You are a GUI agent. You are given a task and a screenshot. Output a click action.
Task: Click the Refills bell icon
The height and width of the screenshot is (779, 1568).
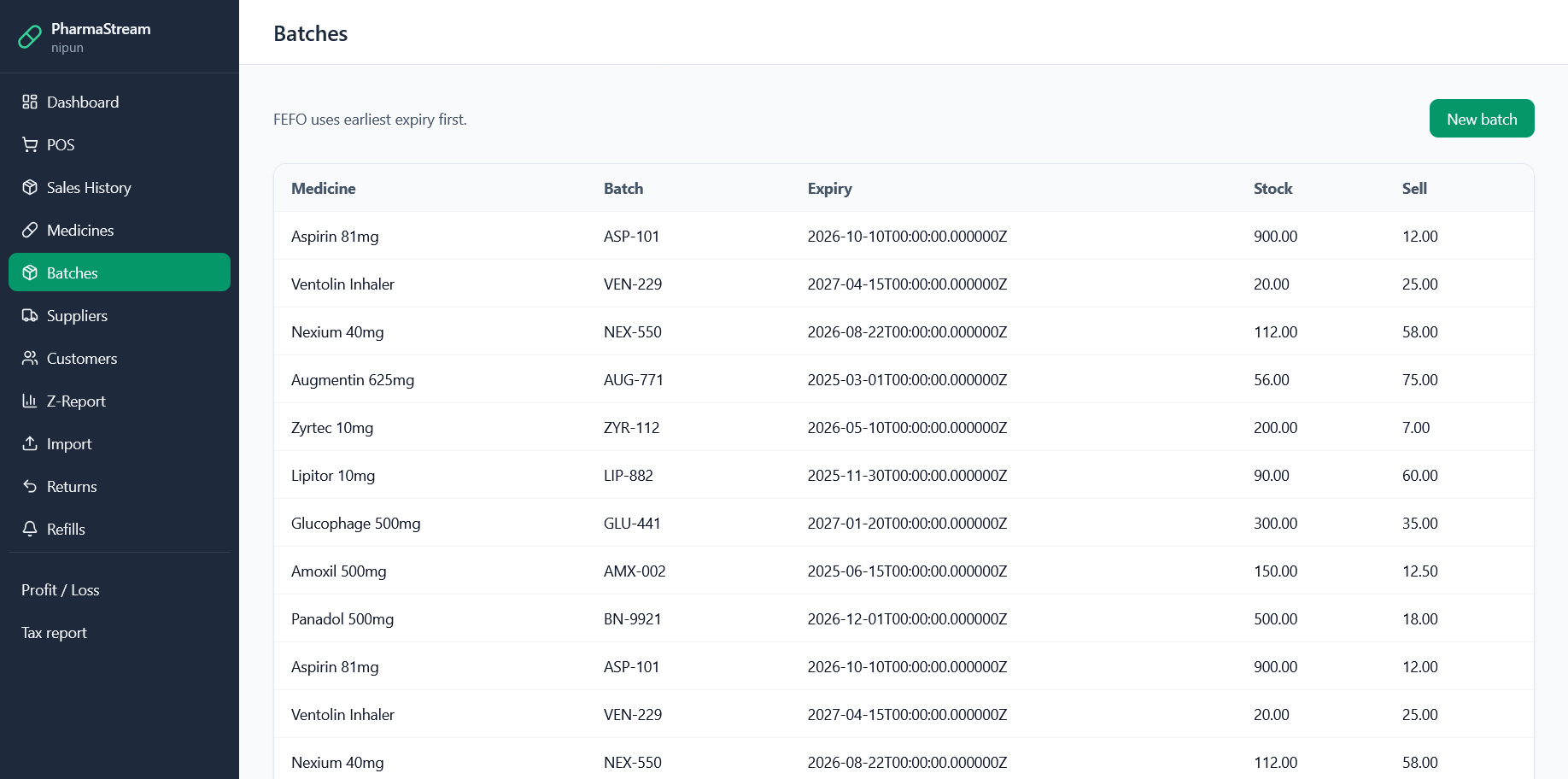coord(30,530)
